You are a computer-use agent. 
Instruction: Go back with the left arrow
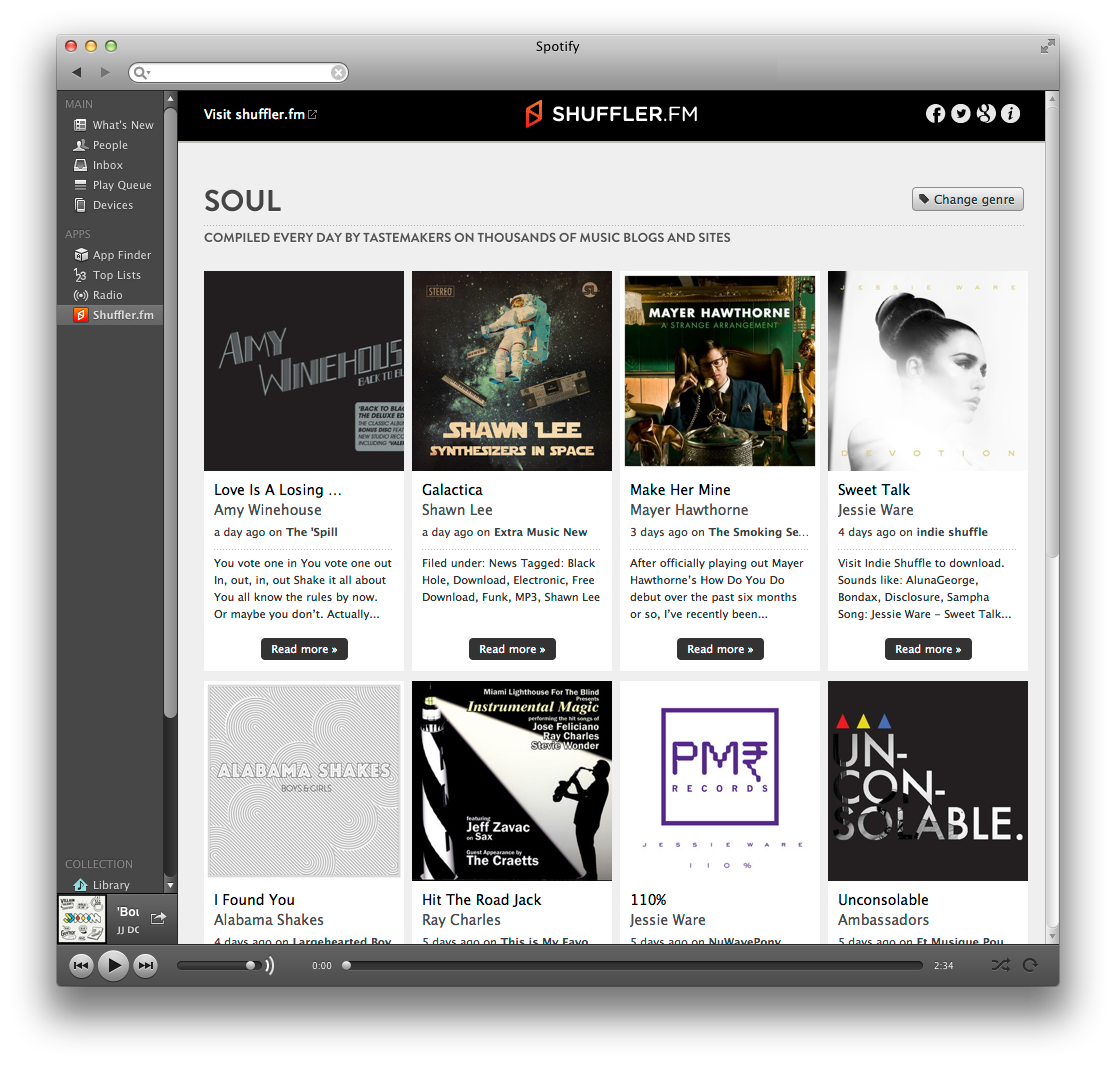point(77,72)
